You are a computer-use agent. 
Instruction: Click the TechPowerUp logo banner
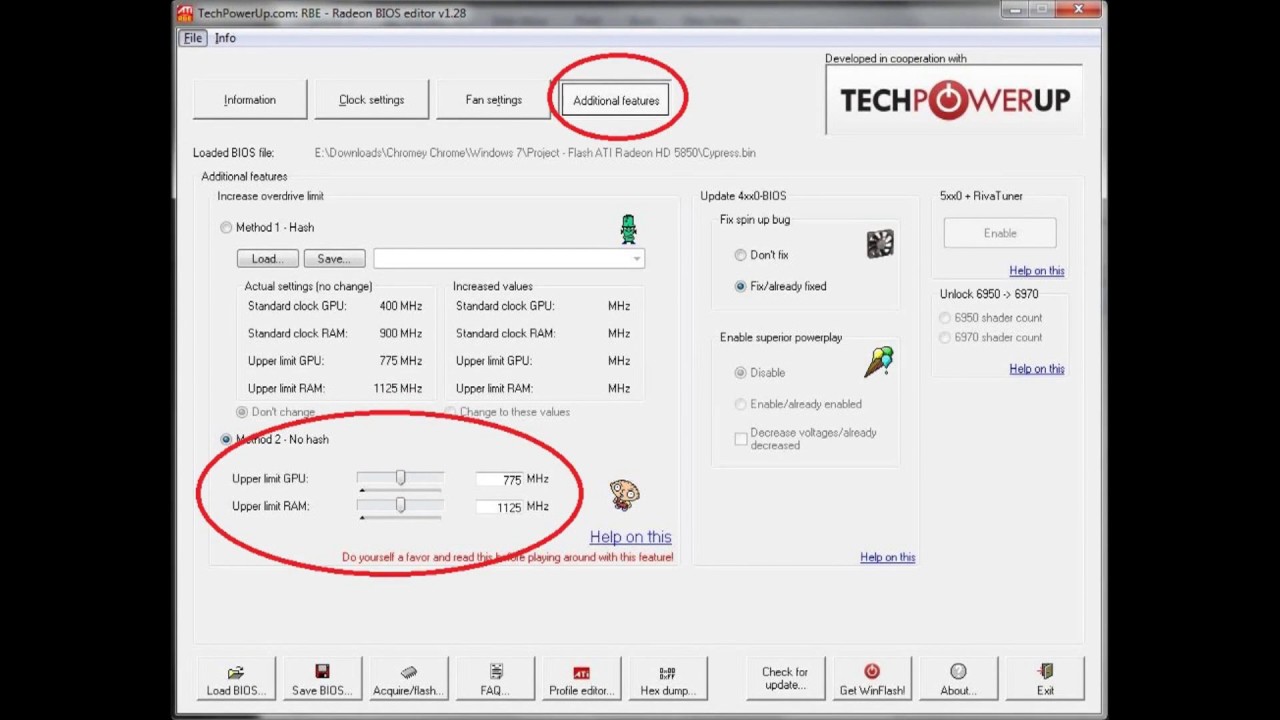[x=954, y=100]
